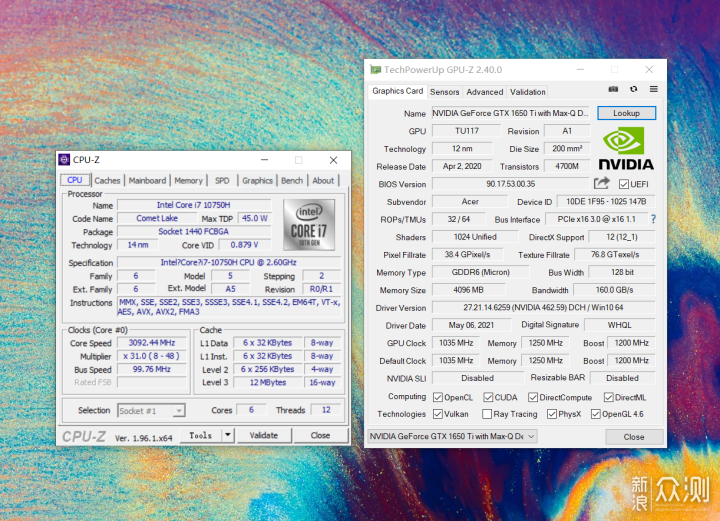Click the Threads 12 value
Screen dimensions: 720x521
[326, 410]
